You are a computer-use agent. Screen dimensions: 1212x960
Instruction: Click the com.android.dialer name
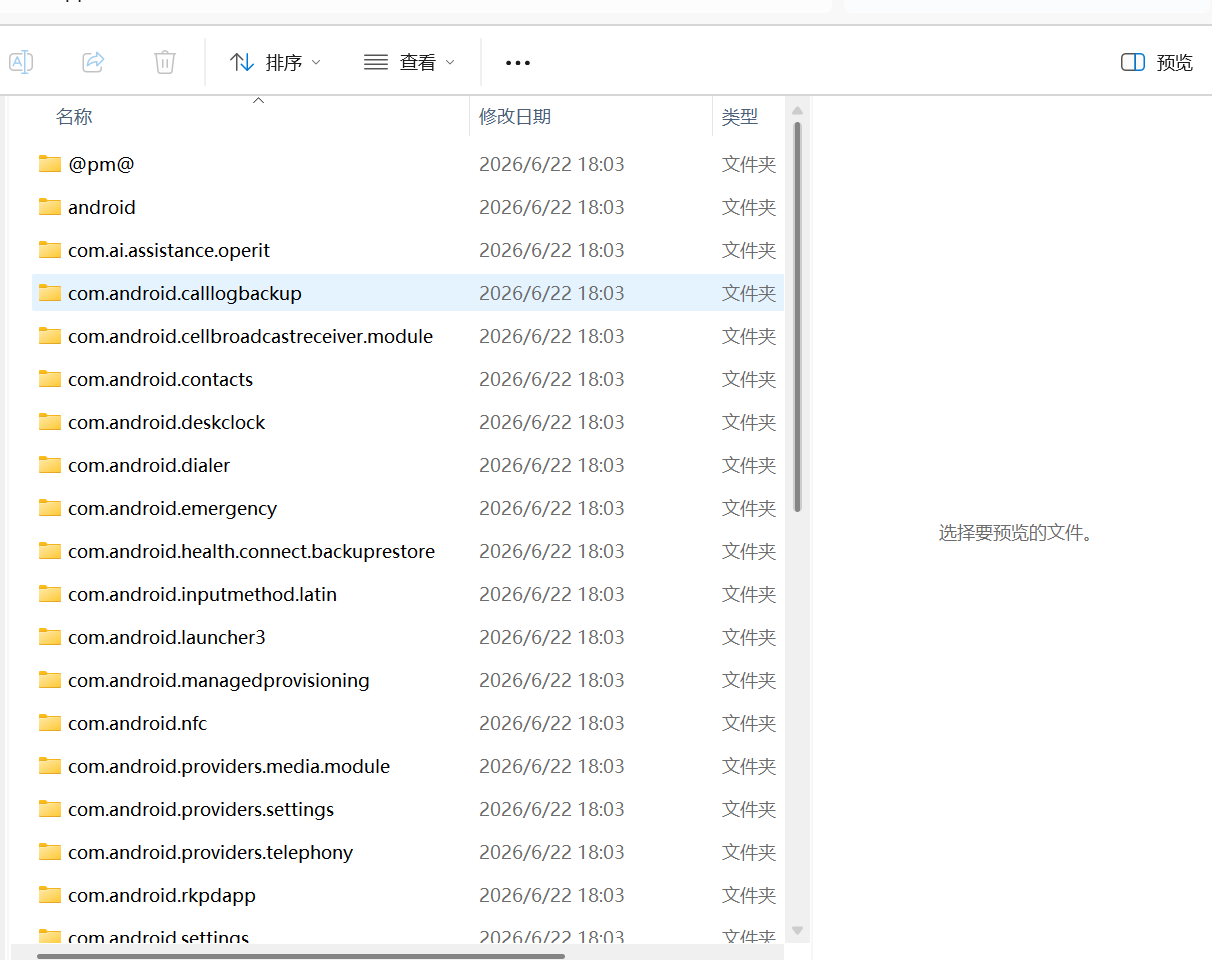tap(149, 465)
